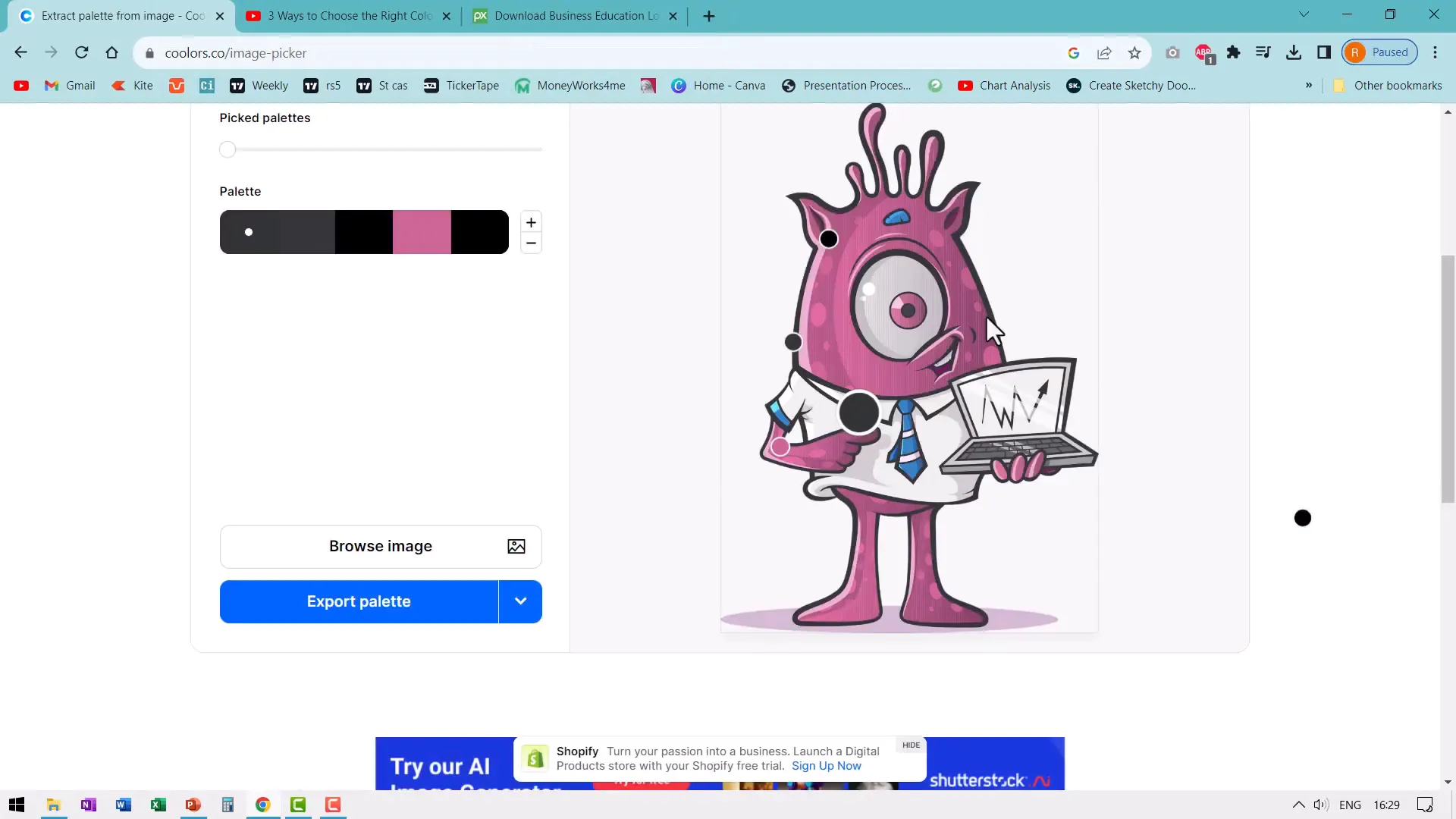1456x819 pixels.
Task: Expand the Export palette dropdown arrow
Action: tap(520, 601)
